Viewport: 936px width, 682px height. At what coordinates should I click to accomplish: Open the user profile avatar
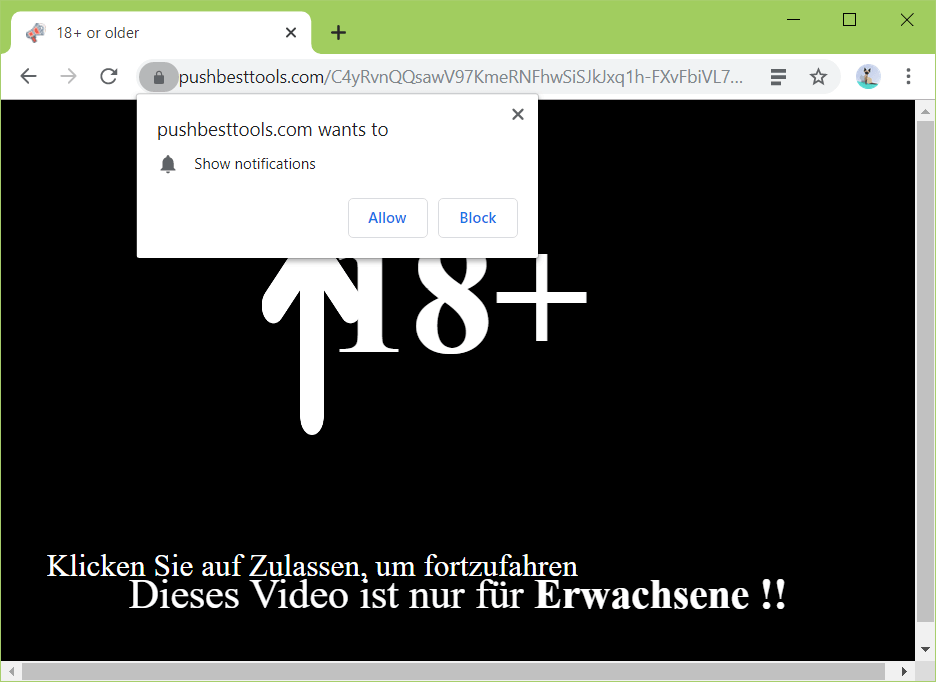(868, 77)
